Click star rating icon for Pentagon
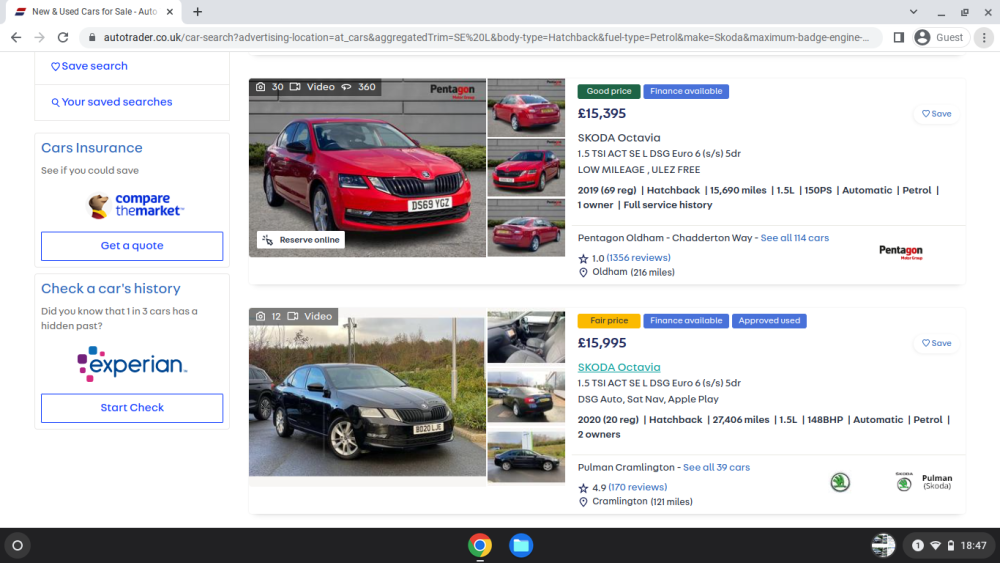Image resolution: width=1000 pixels, height=563 pixels. coord(583,258)
